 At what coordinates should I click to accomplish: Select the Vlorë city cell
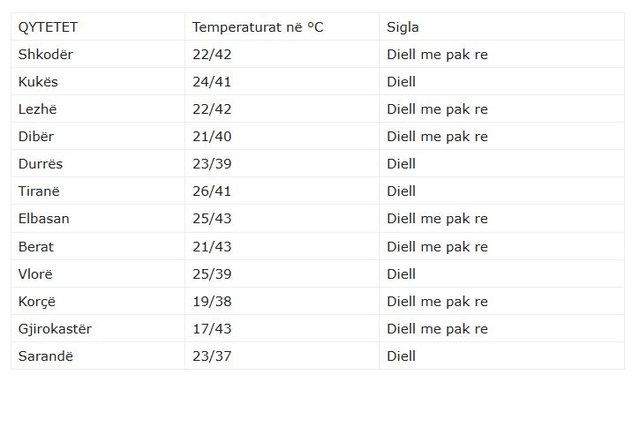(x=37, y=274)
